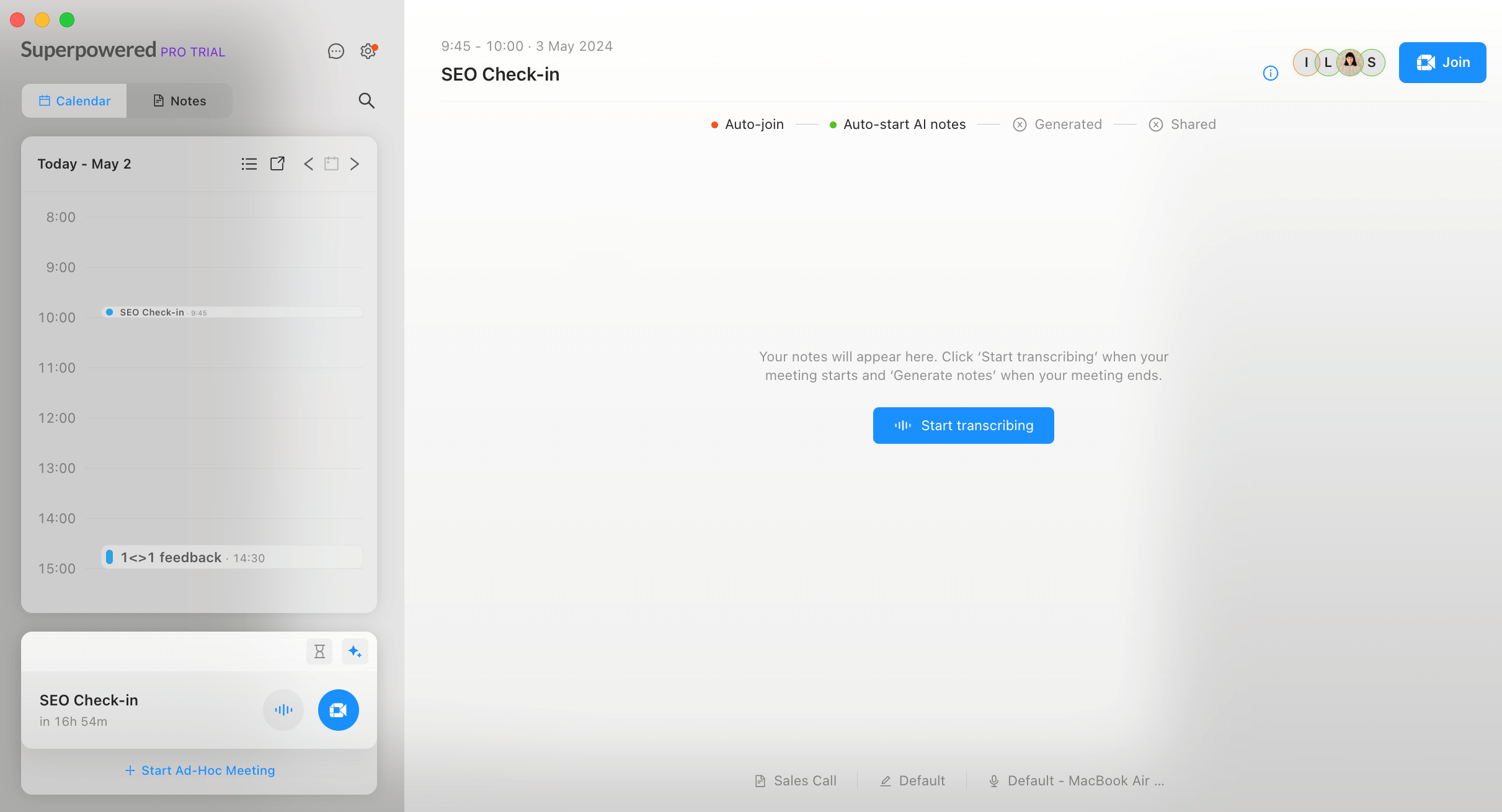Click Start transcribing button
This screenshot has width=1502, height=812.
pyautogui.click(x=964, y=426)
